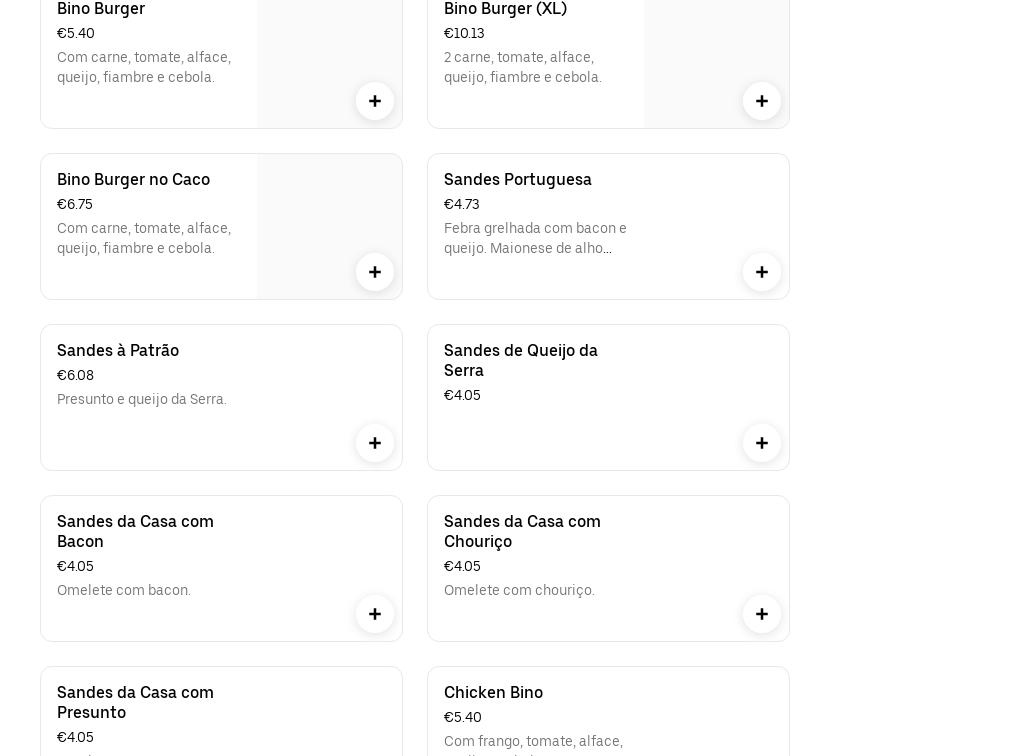The width and height of the screenshot is (1024, 756).
Task: Add Bino Burger no Caco to cart
Action: point(375,272)
